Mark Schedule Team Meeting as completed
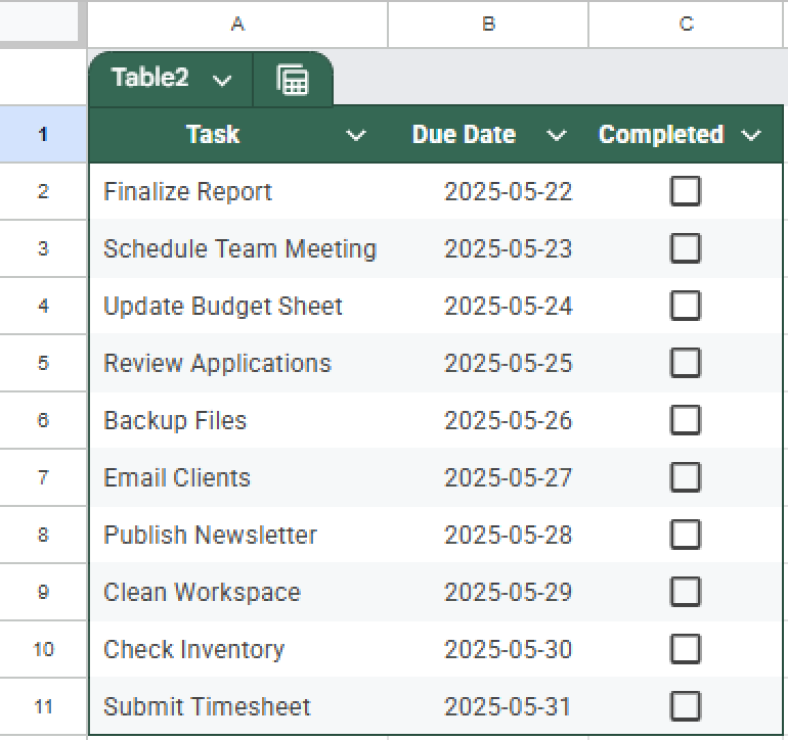Image resolution: width=788 pixels, height=740 pixels. click(x=685, y=248)
